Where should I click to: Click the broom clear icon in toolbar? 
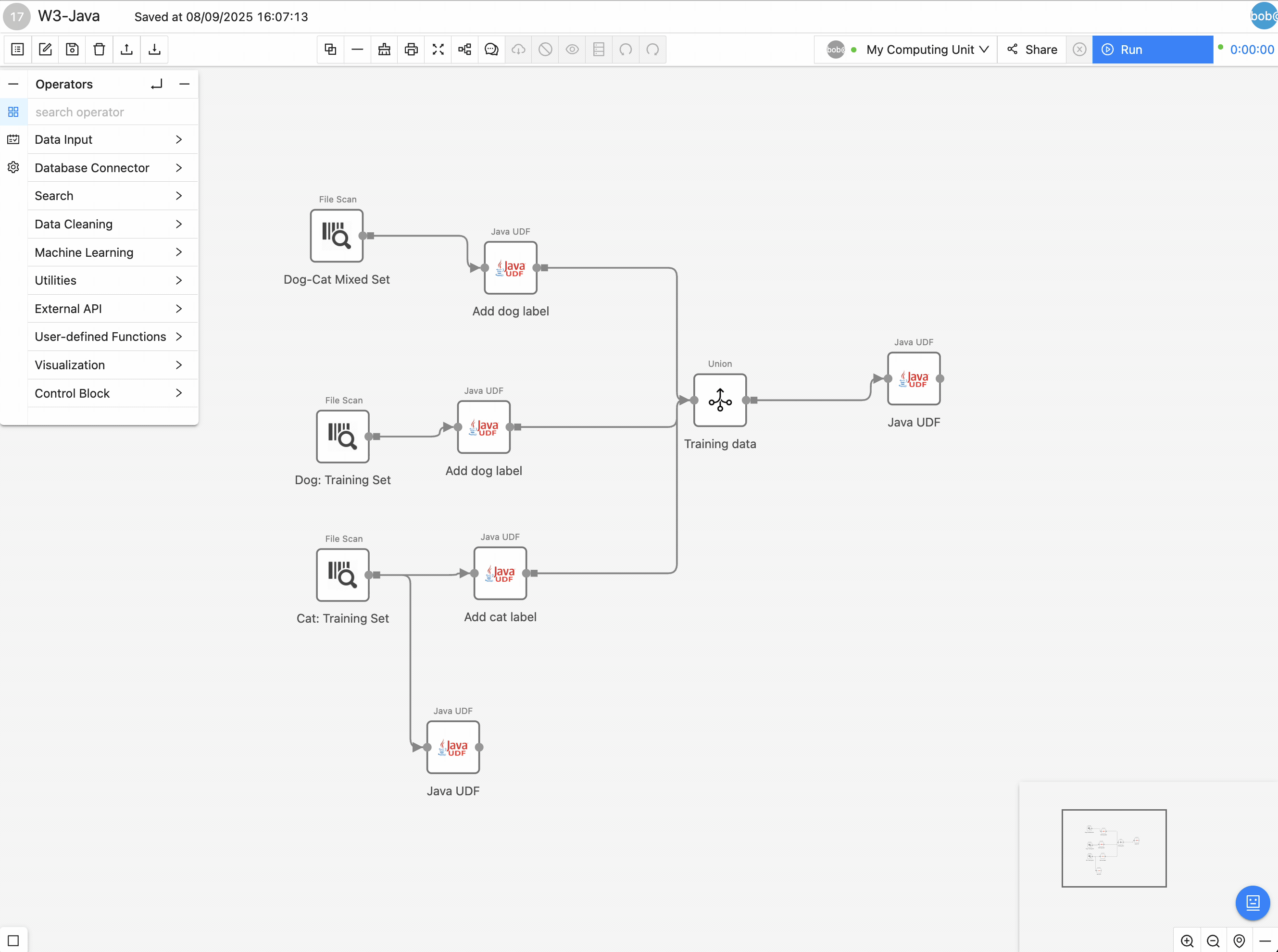tap(384, 50)
